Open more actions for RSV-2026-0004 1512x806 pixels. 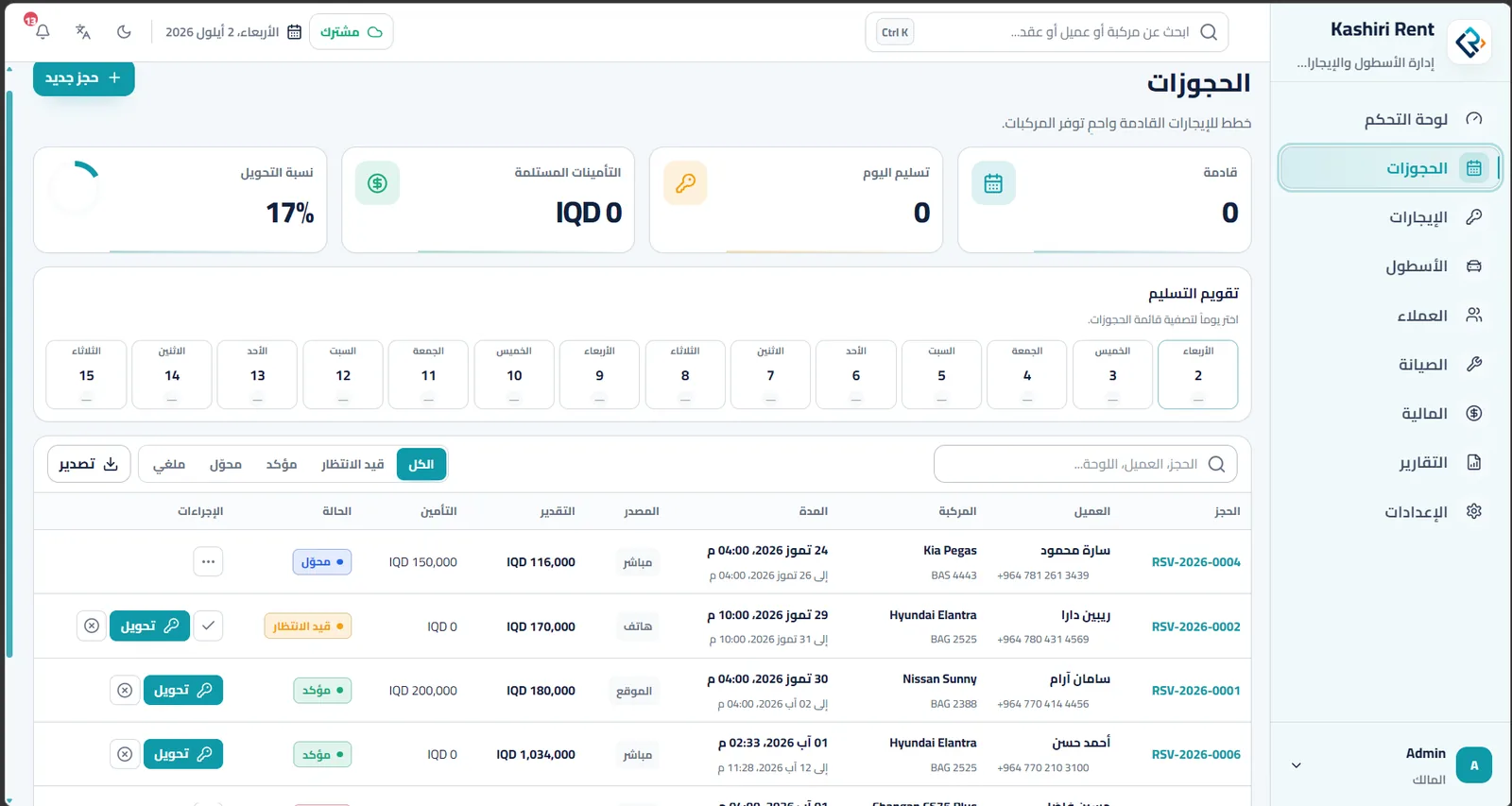[208, 561]
